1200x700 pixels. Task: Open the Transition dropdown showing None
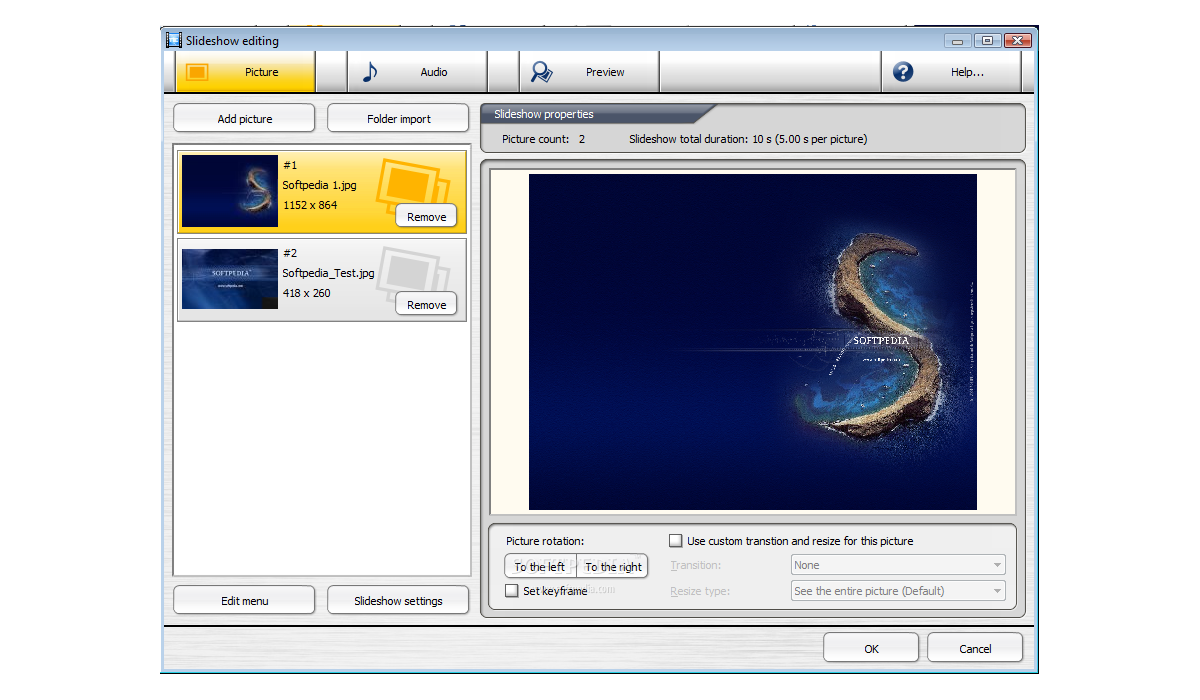[898, 565]
